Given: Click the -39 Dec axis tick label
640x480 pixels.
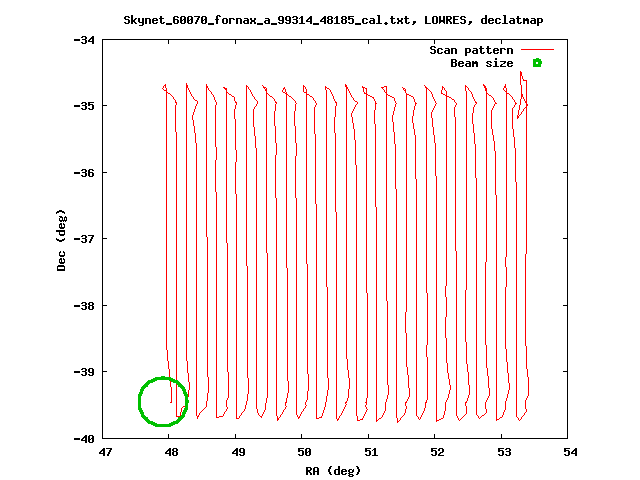Looking at the screenshot, I should click(x=84, y=372).
